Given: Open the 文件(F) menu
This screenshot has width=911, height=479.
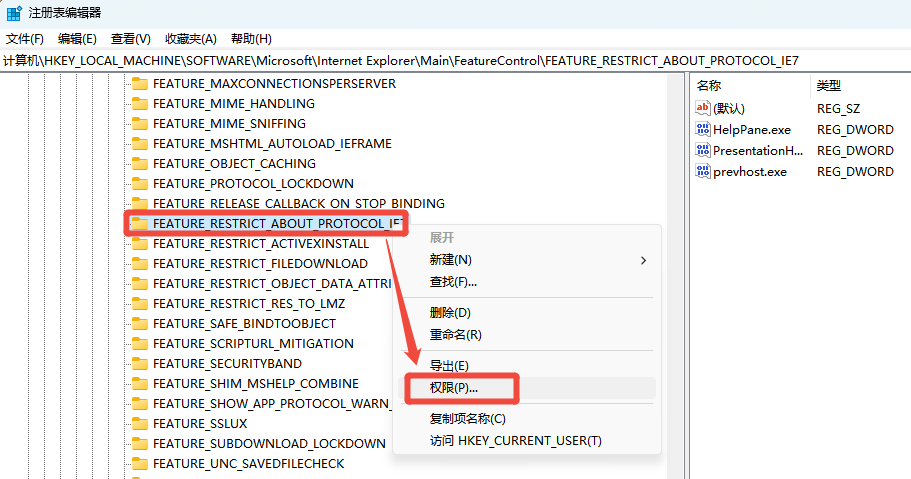Looking at the screenshot, I should (25, 38).
